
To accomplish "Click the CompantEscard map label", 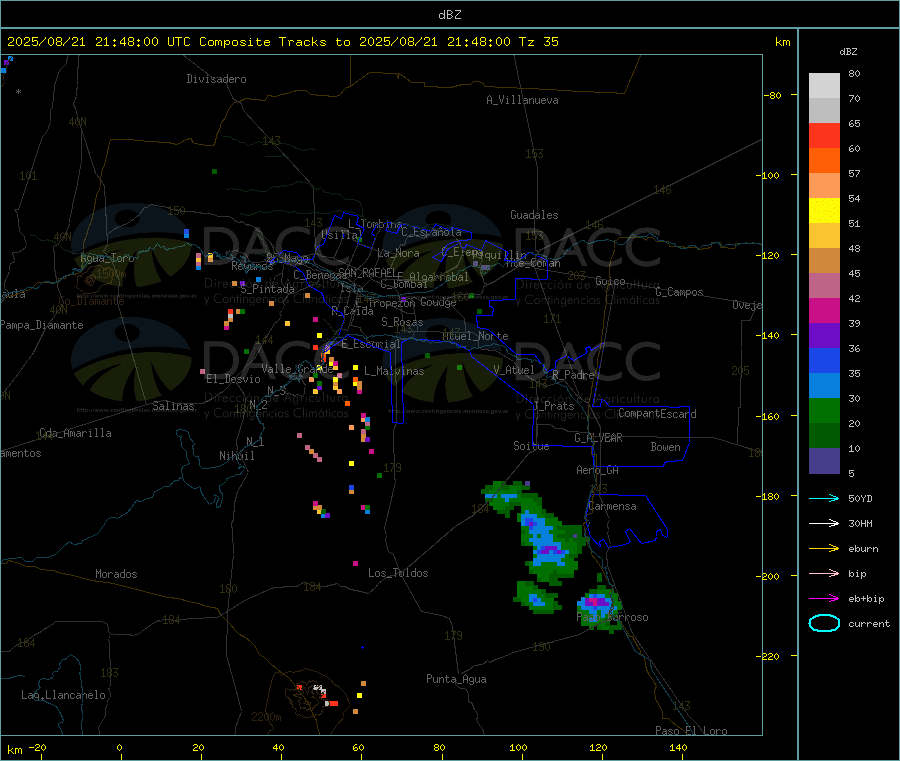I will click(x=657, y=414).
